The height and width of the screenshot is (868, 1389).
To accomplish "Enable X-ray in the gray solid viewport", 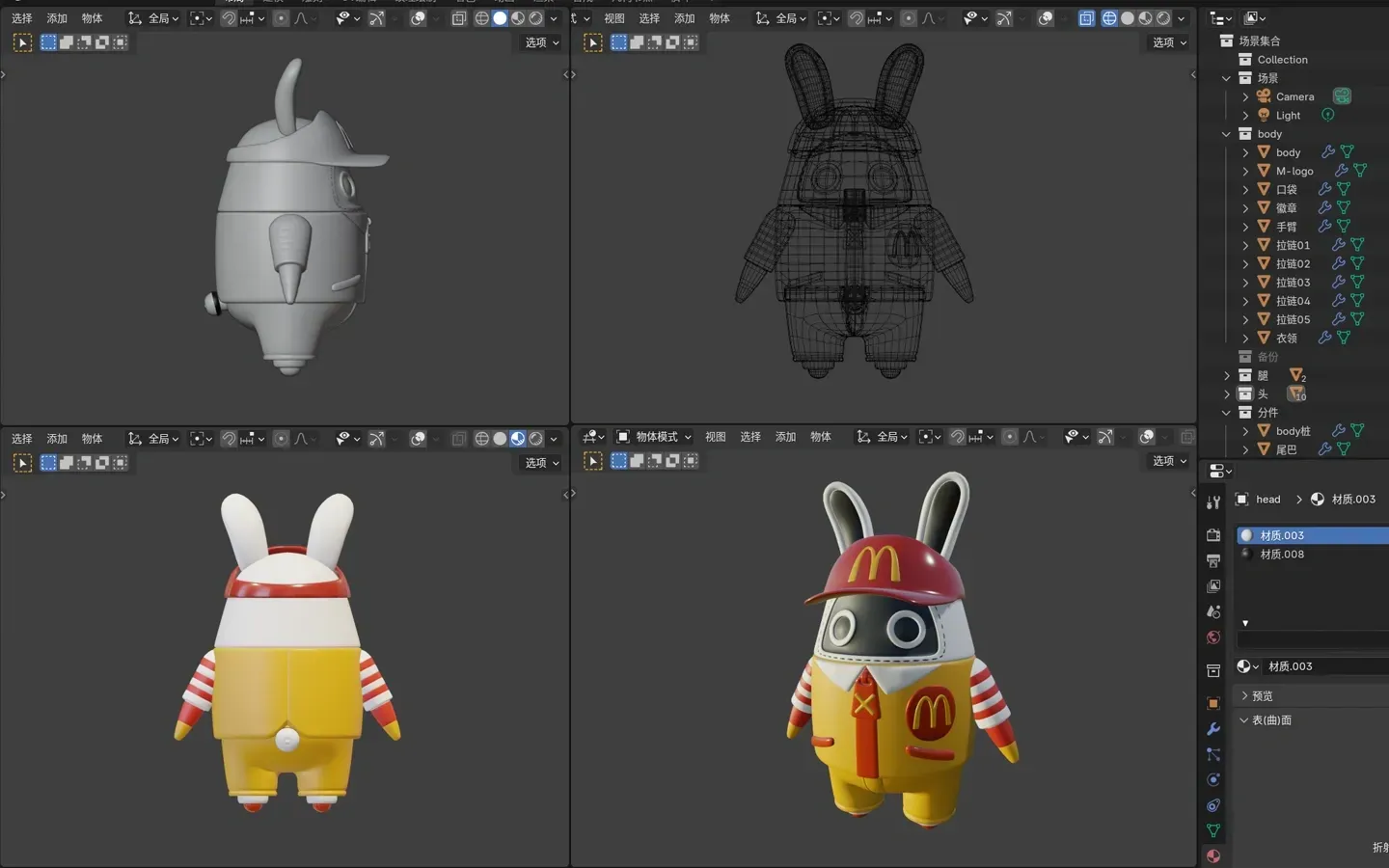I will point(458,18).
